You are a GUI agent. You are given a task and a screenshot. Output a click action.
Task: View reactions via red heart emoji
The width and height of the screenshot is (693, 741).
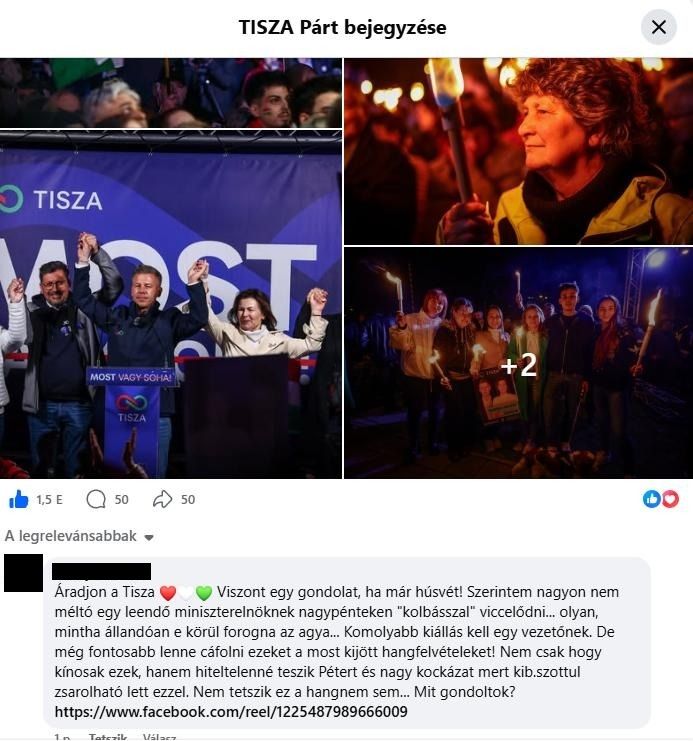click(x=670, y=499)
